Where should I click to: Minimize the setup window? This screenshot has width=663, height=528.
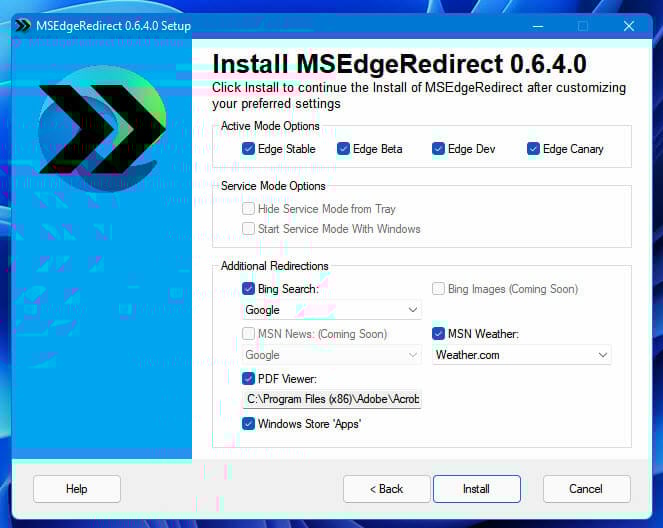click(538, 26)
